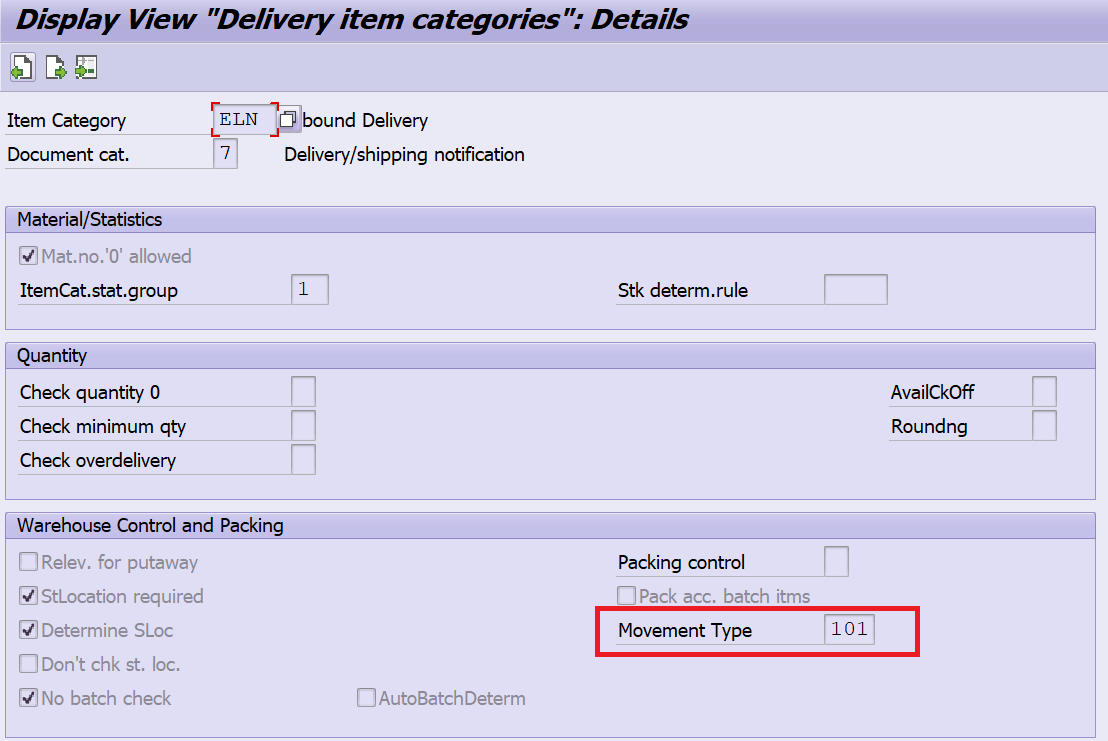The width and height of the screenshot is (1108, 741).
Task: Select the Document cat. field showing 7
Action: 226,154
